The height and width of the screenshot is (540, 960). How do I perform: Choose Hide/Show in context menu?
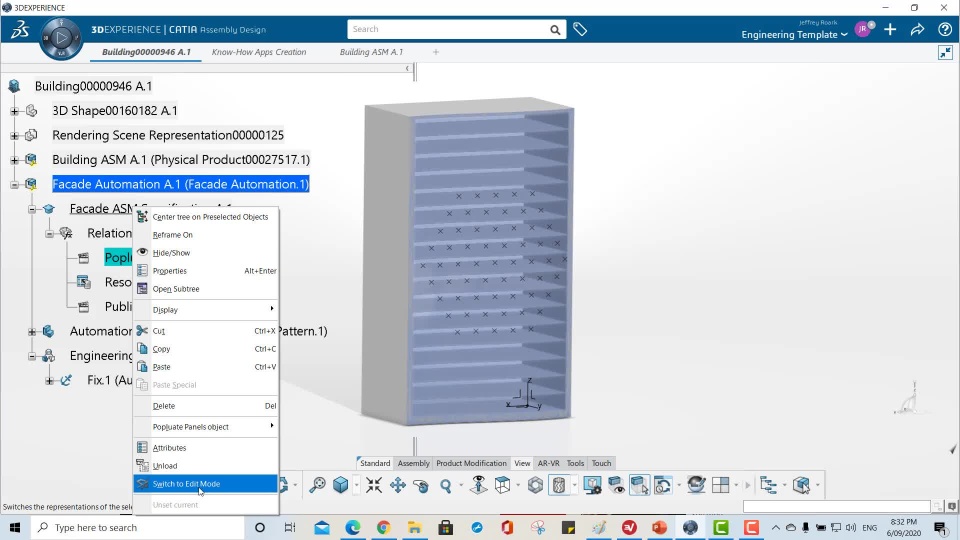click(x=206, y=253)
